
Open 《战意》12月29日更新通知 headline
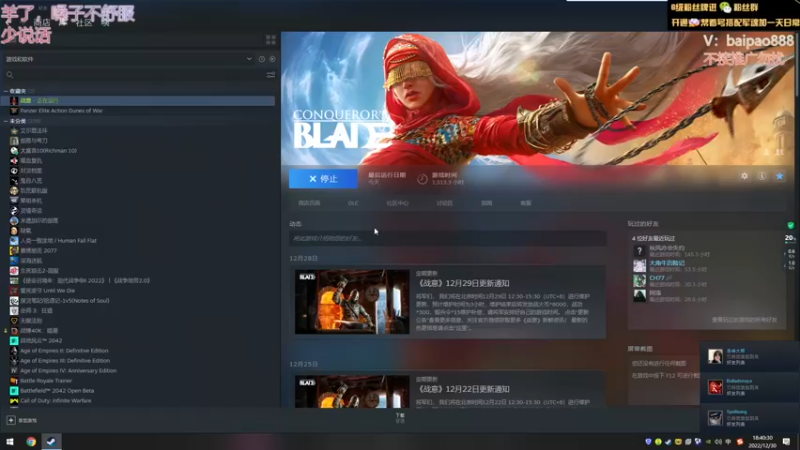[x=463, y=283]
